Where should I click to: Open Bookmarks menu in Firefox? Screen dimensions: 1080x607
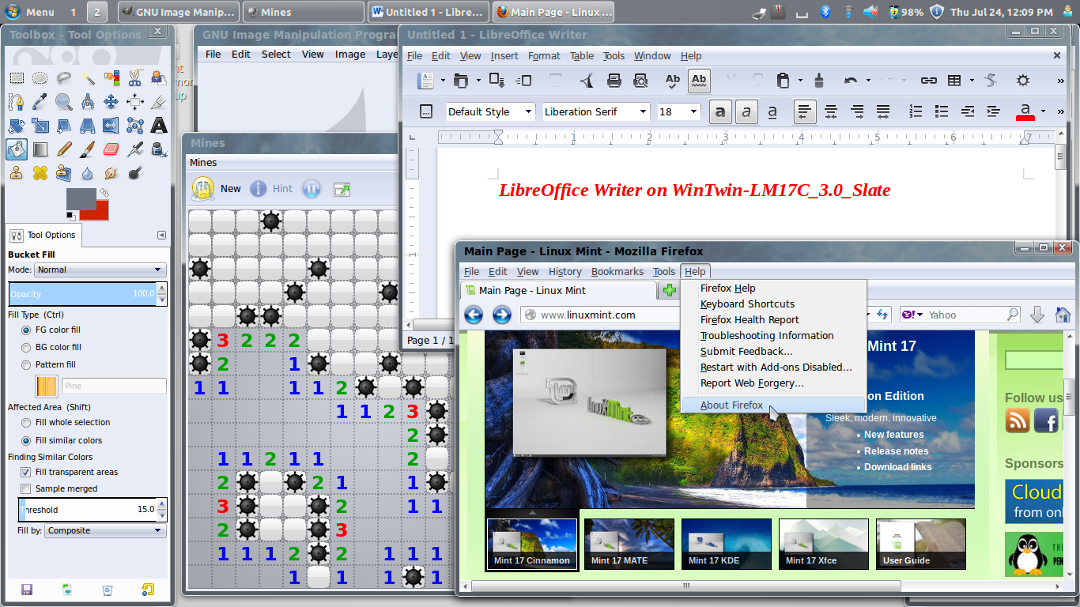pos(617,271)
